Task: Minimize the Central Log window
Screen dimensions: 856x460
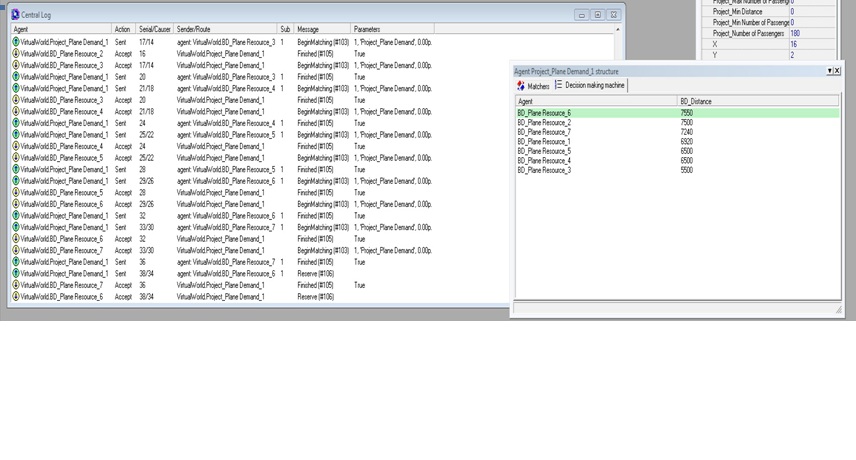Action: click(x=581, y=15)
